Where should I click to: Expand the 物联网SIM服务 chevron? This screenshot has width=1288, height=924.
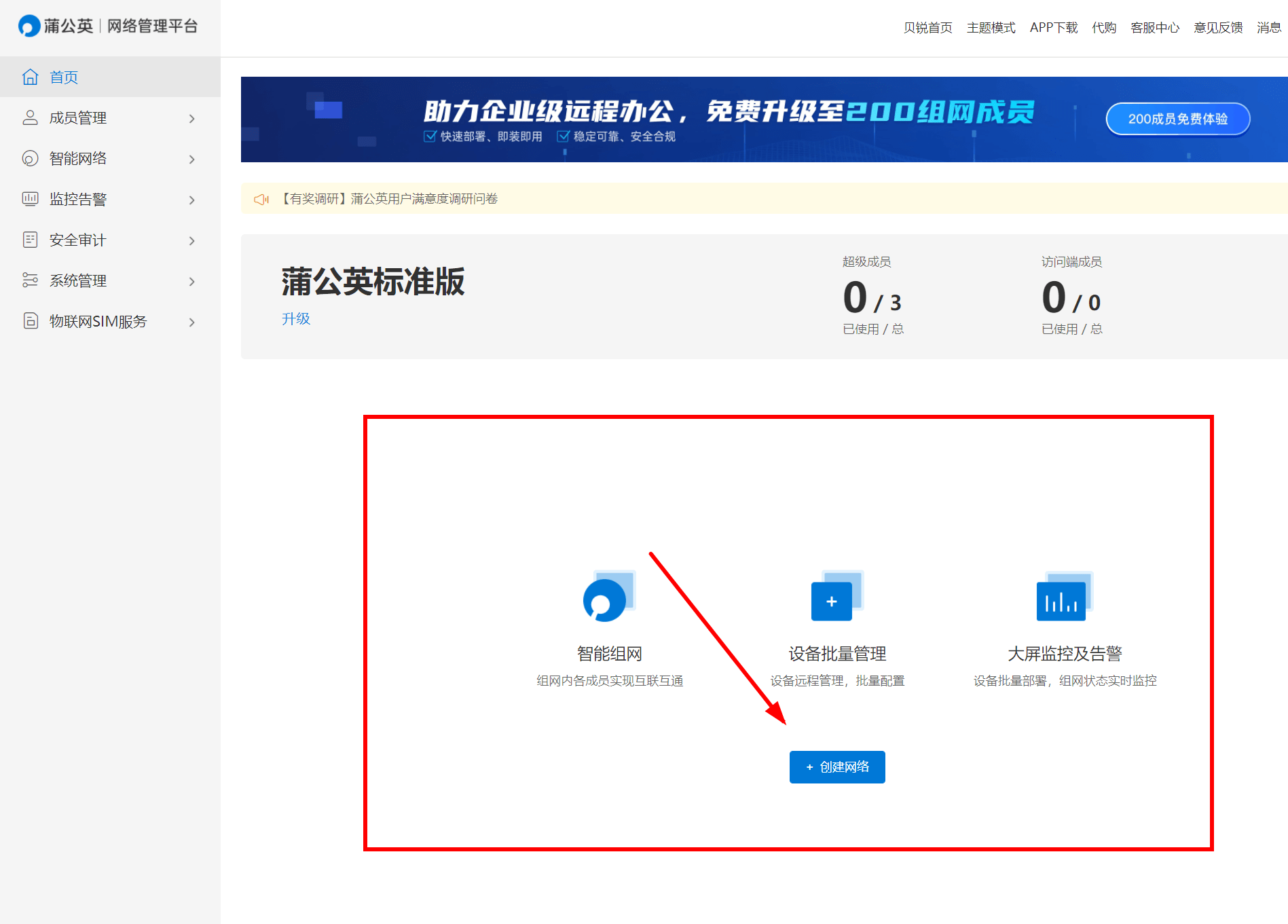[x=192, y=322]
